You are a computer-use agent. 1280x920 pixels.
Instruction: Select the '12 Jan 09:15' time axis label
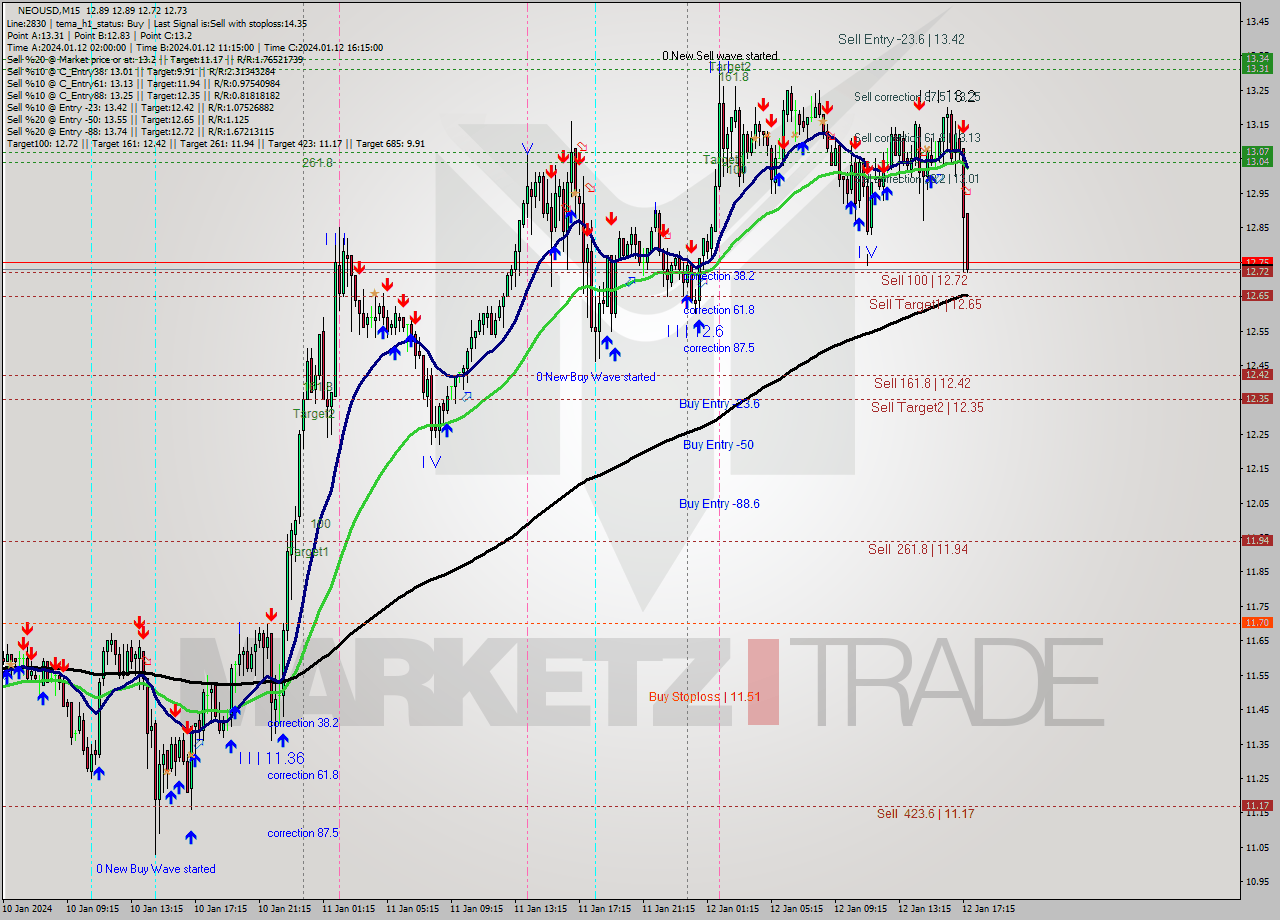(861, 909)
